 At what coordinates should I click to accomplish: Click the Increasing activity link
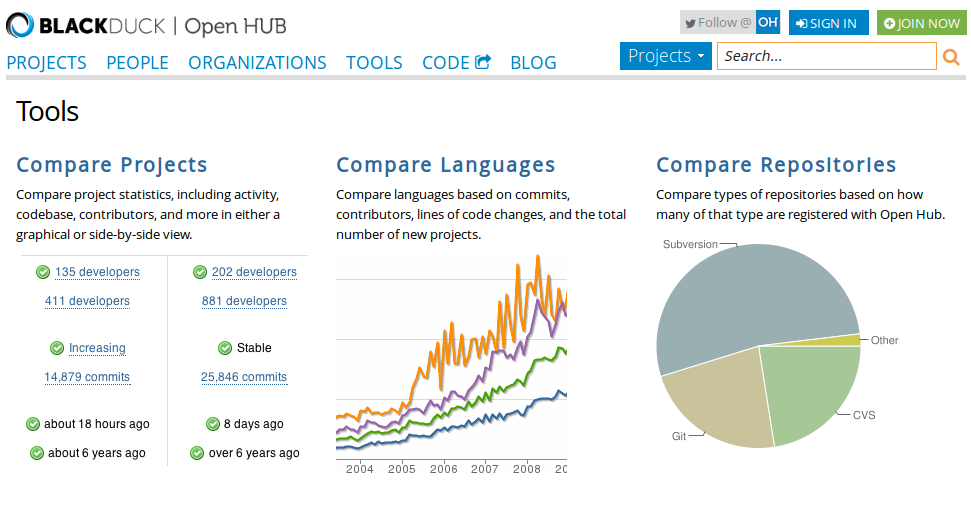(x=97, y=348)
